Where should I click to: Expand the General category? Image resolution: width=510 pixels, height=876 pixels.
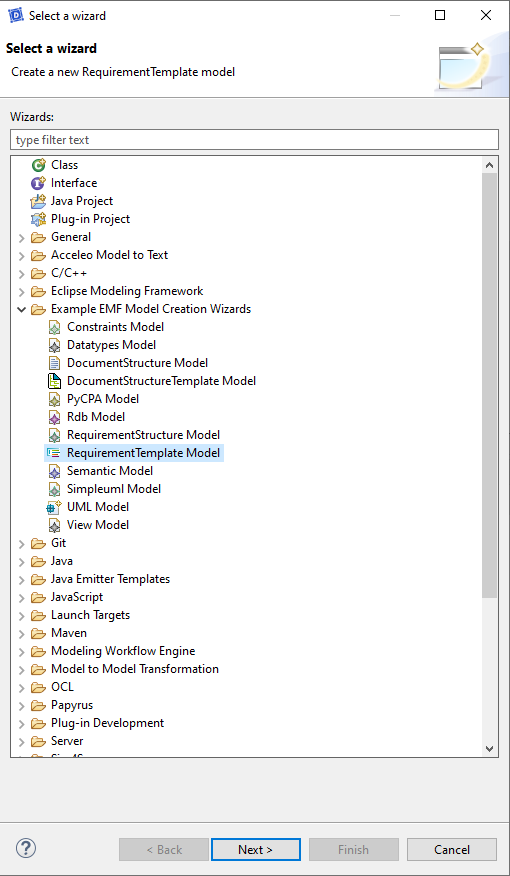pos(22,238)
